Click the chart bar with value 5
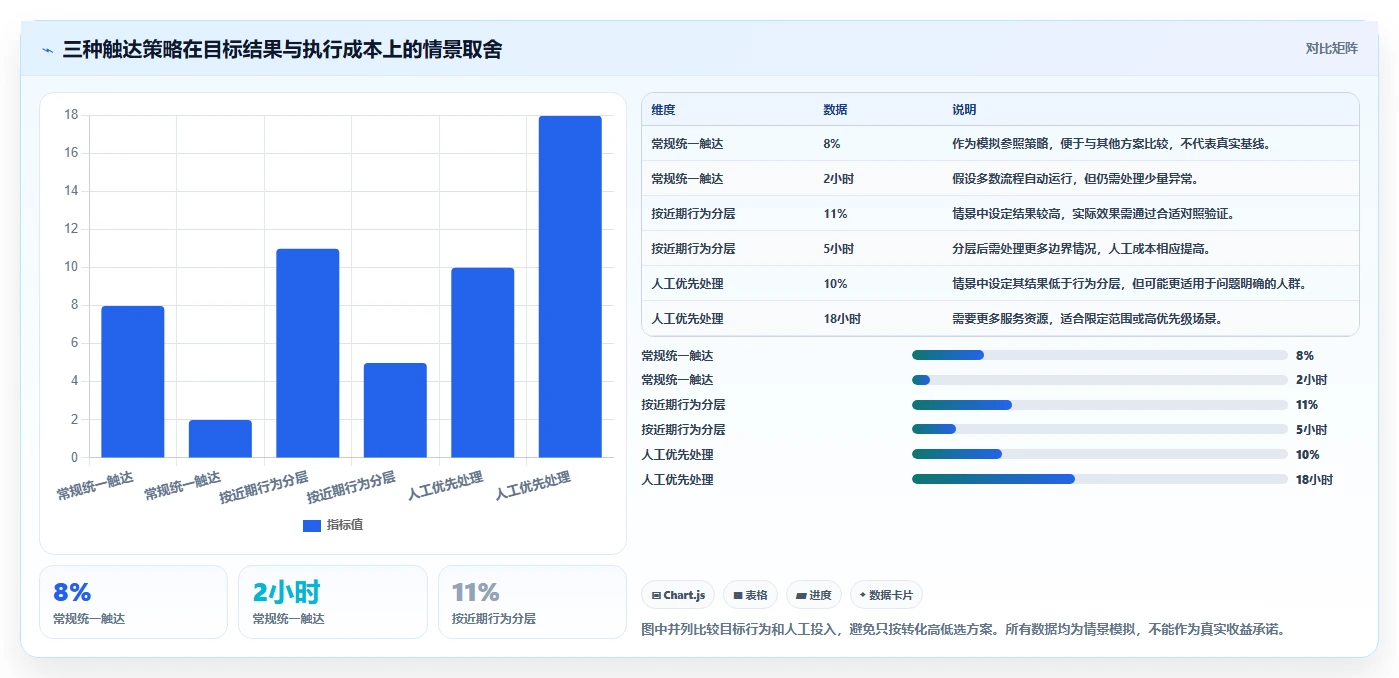This screenshot has height=678, width=1399. (395, 410)
